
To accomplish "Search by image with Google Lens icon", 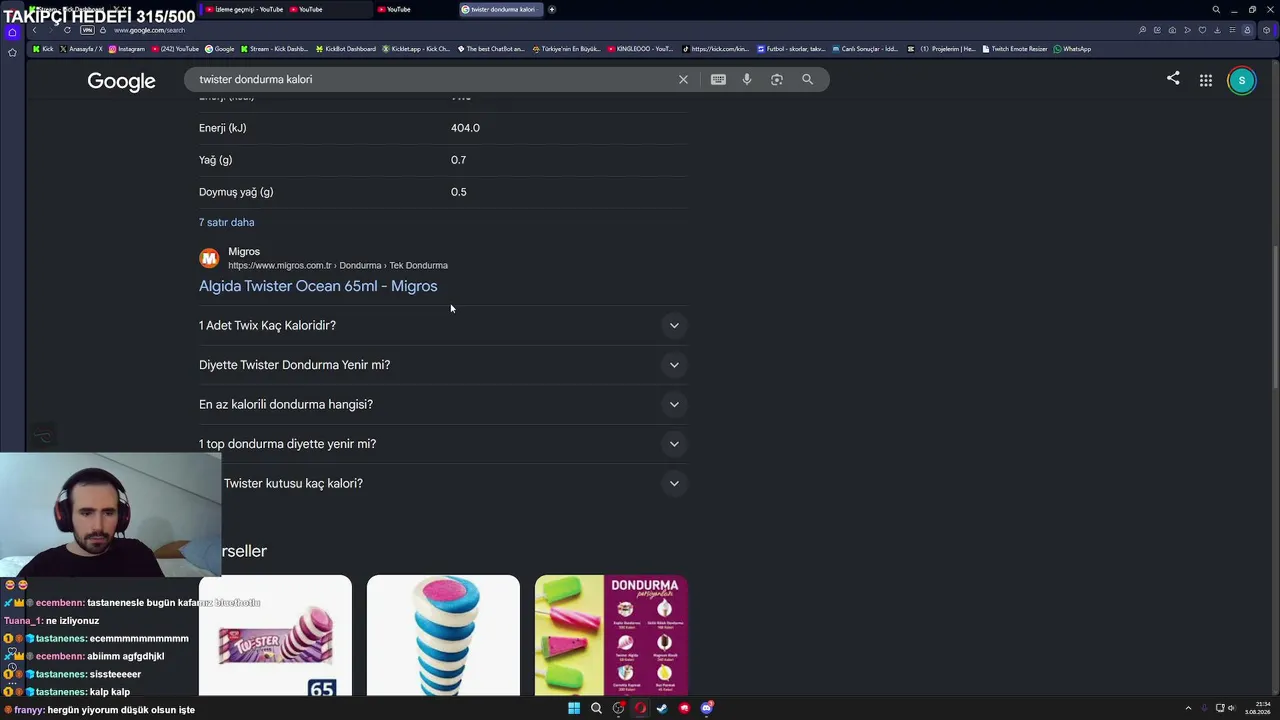I will (777, 79).
